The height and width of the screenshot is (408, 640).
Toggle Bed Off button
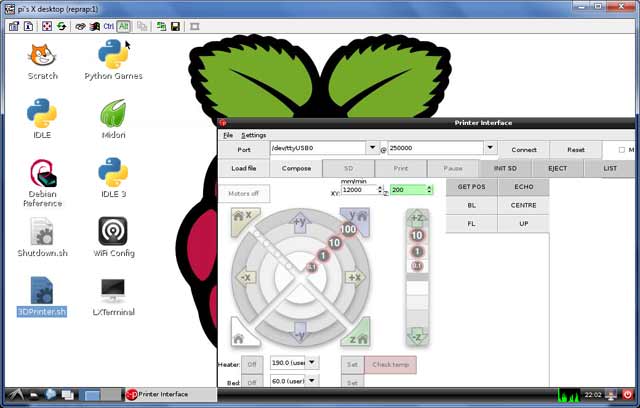tap(252, 382)
